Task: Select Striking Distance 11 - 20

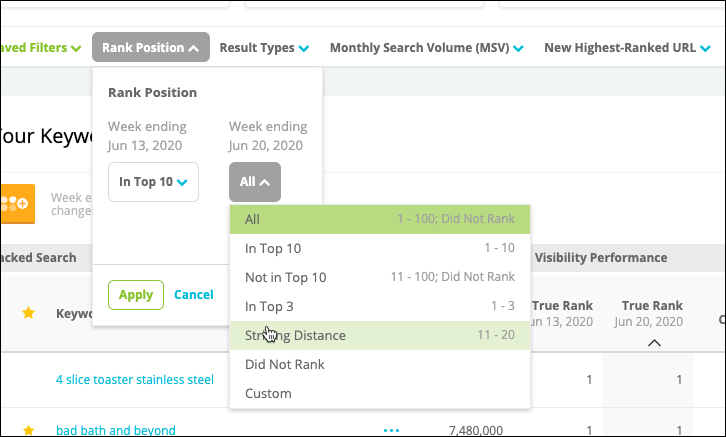Action: (380, 335)
